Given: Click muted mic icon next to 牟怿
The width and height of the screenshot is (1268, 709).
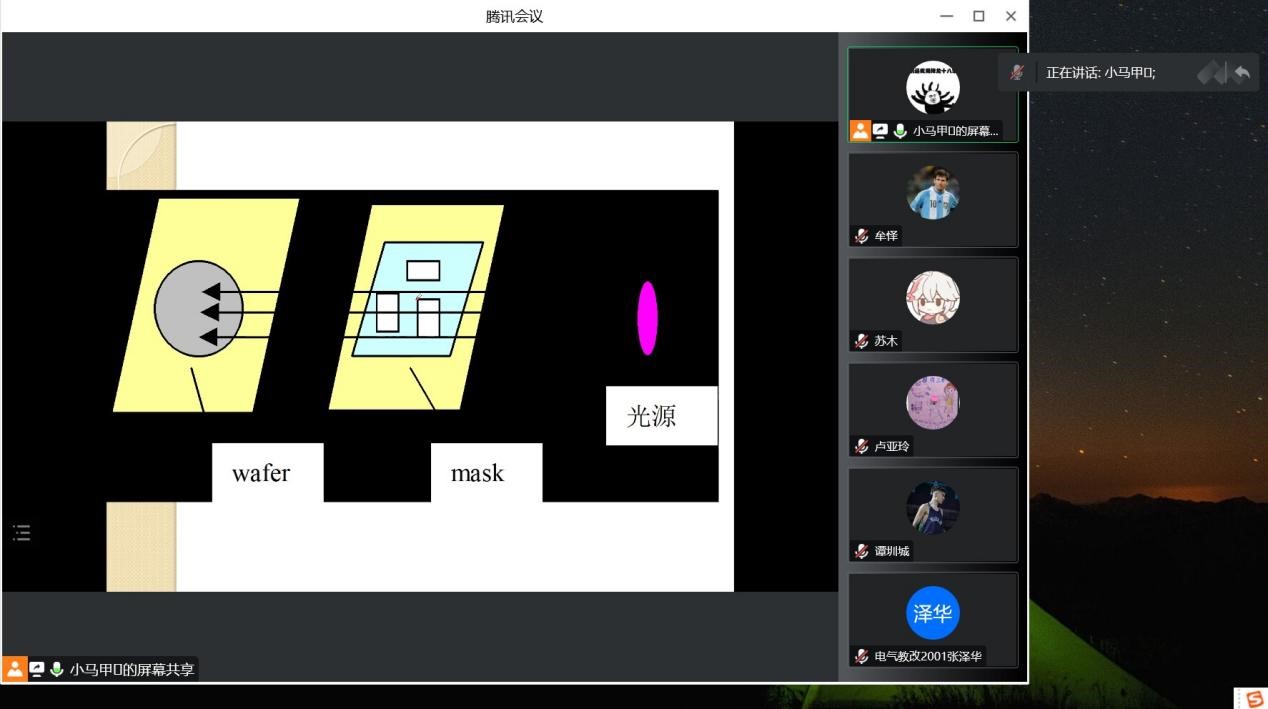Looking at the screenshot, I should 861,236.
